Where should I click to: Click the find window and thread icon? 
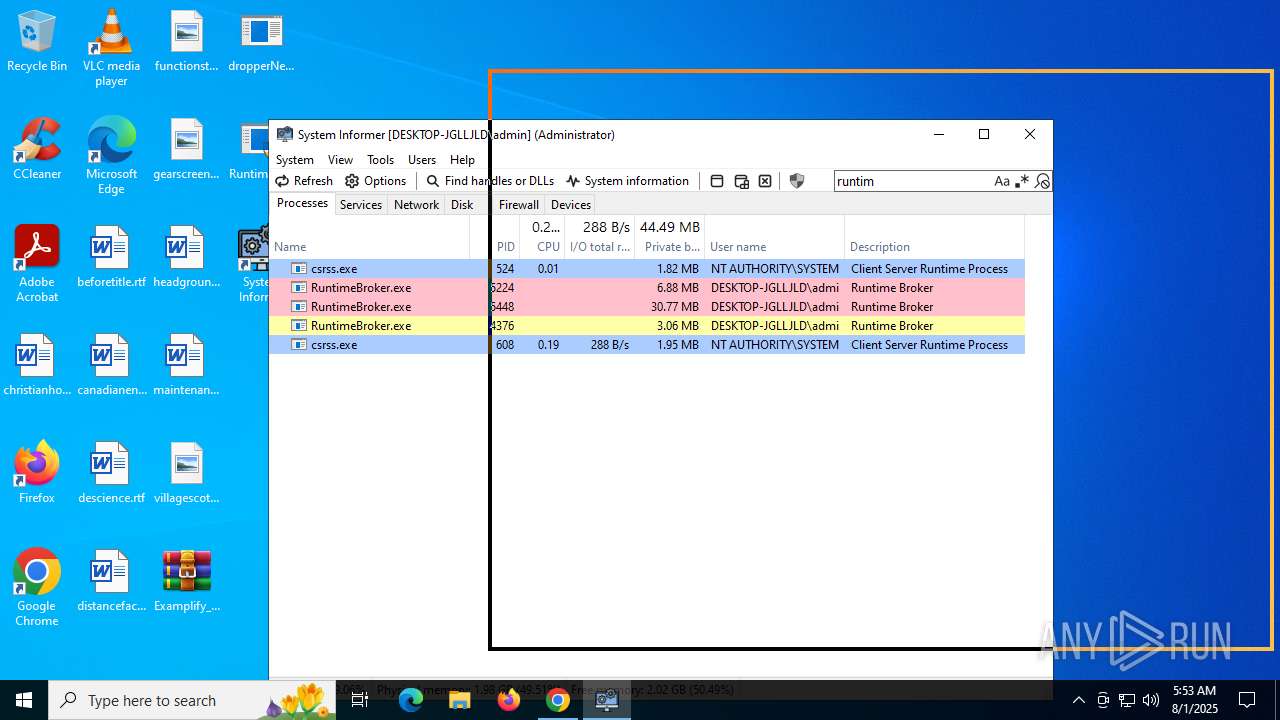click(x=741, y=181)
